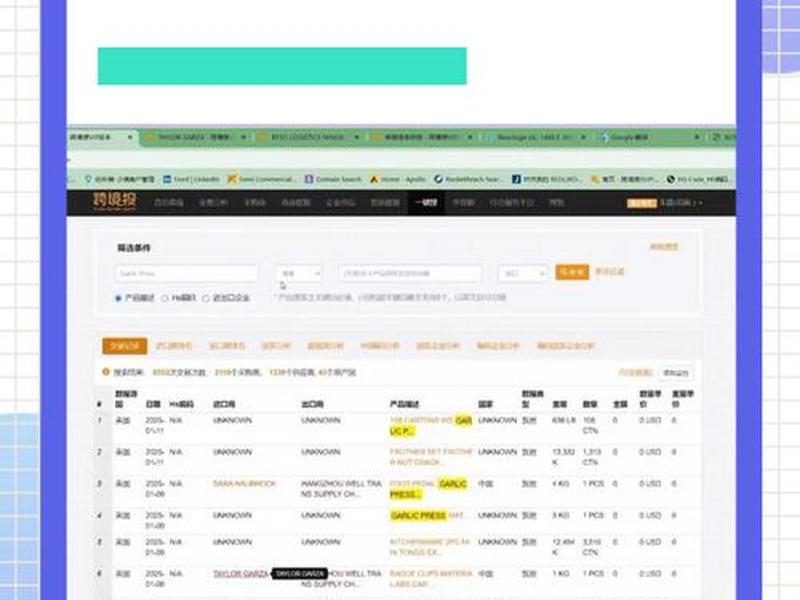Click the LinkedIn Feed bookmark icon
The image size is (800, 600).
coord(167,179)
